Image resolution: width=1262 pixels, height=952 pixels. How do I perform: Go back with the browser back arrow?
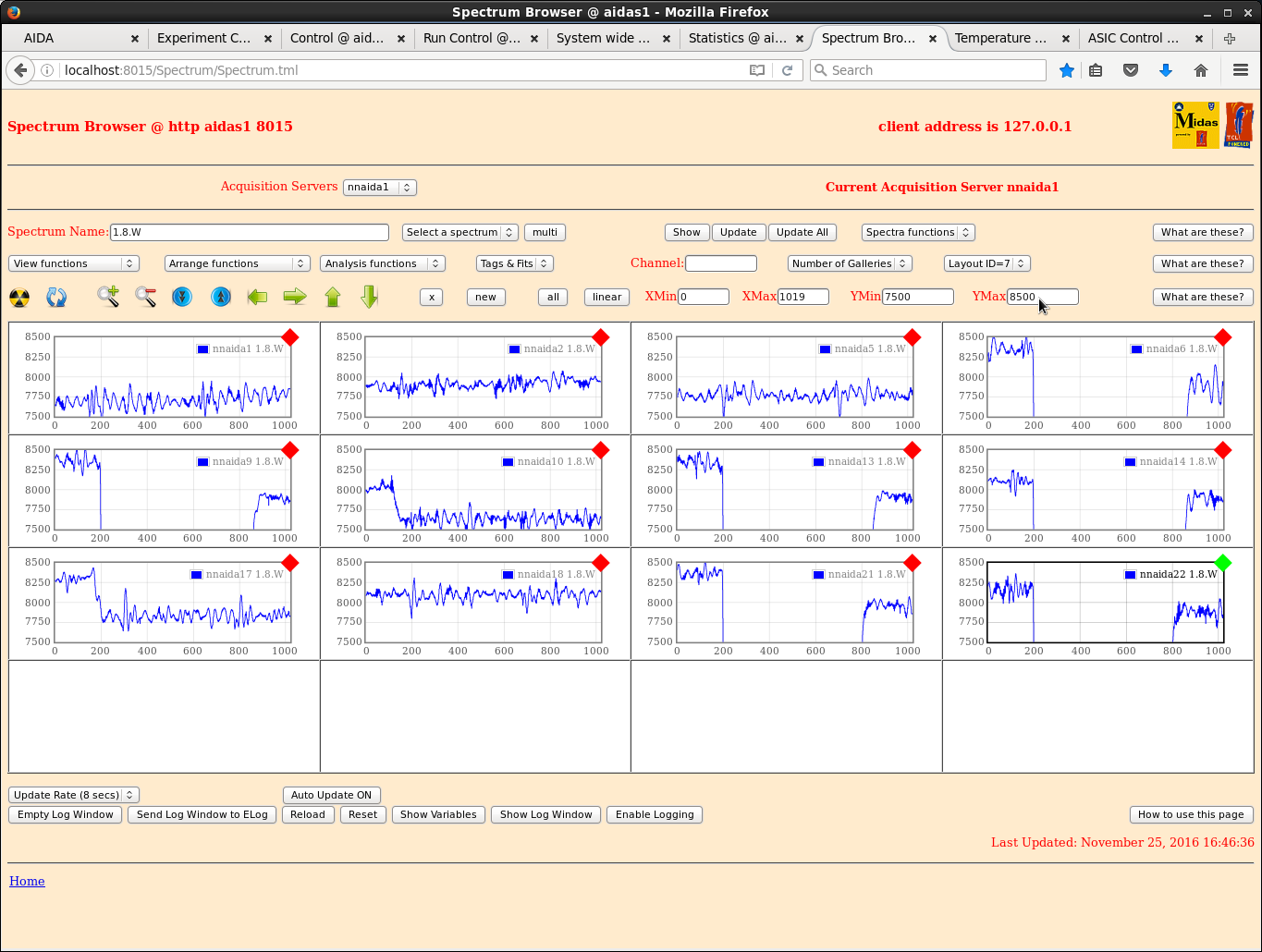[20, 70]
